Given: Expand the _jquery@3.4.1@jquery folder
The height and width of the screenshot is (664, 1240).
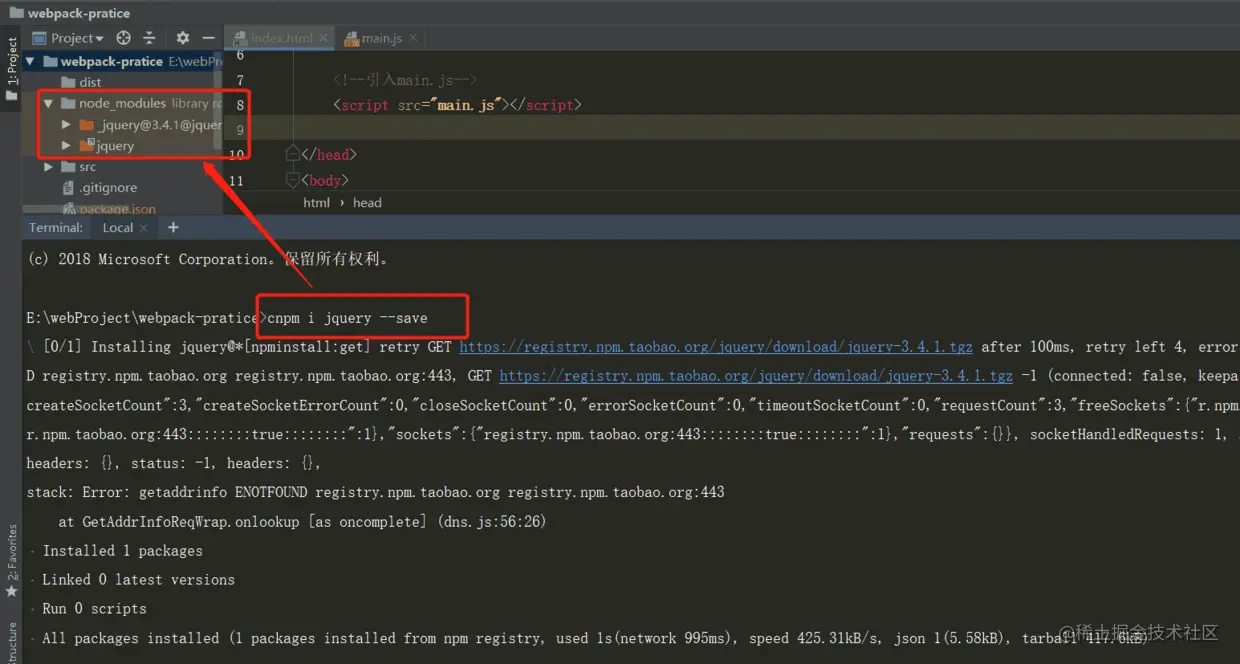Looking at the screenshot, I should (66, 125).
